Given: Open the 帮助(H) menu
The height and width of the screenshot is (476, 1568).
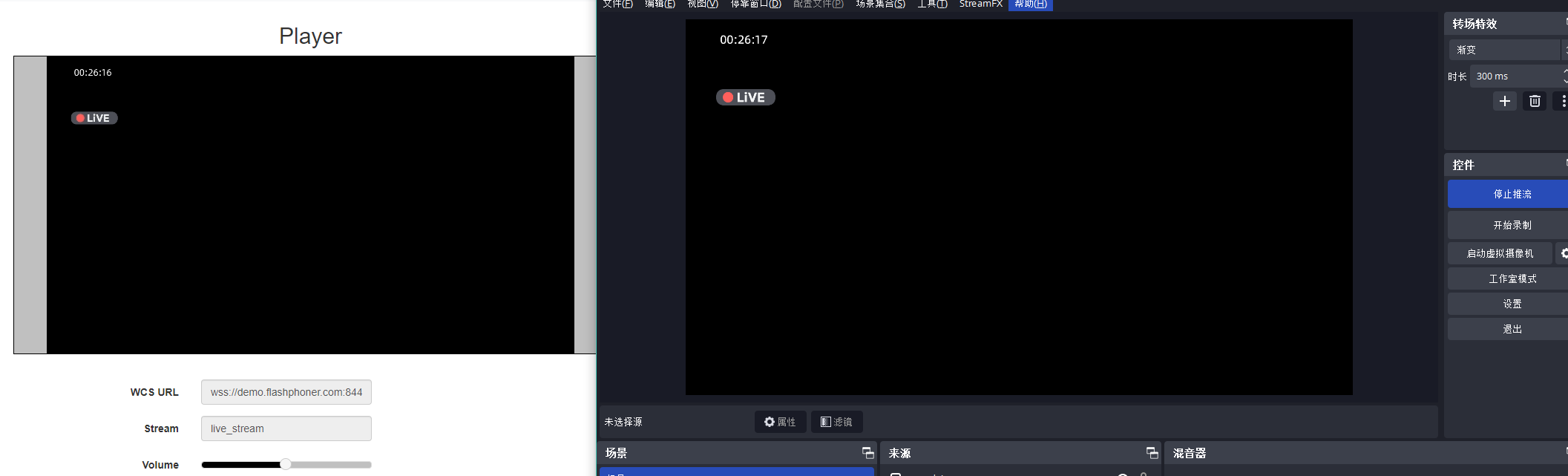Looking at the screenshot, I should 1030,4.
